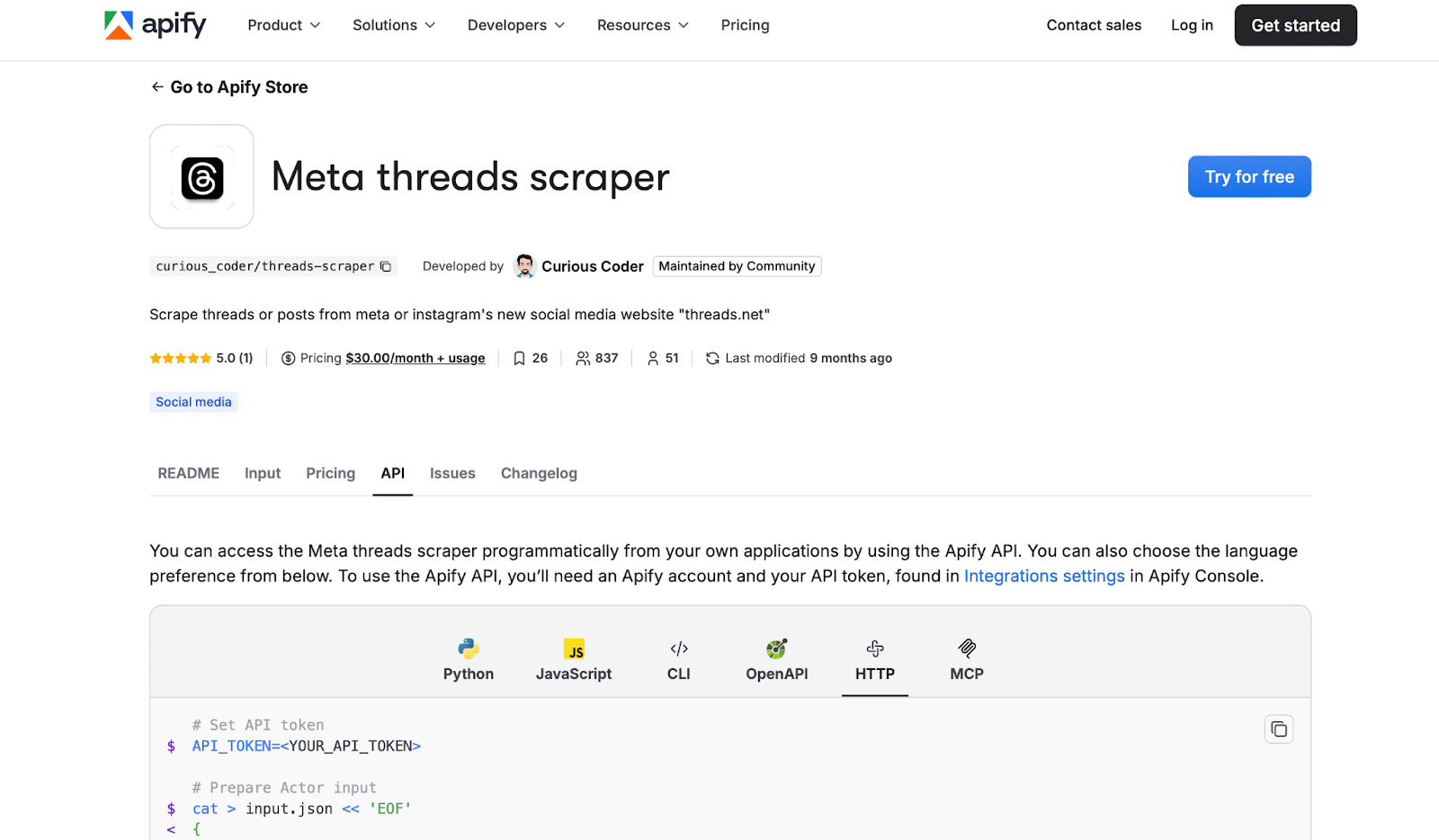Click the back arrow beside Go to Apify Store
The image size is (1439, 840).
(x=157, y=87)
